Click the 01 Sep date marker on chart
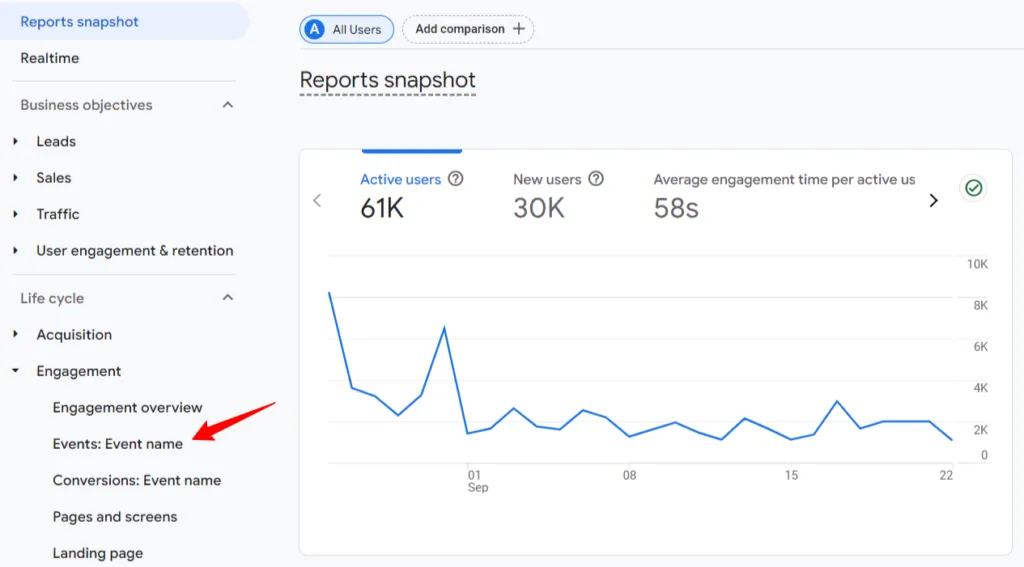The image size is (1024, 567). [477, 481]
